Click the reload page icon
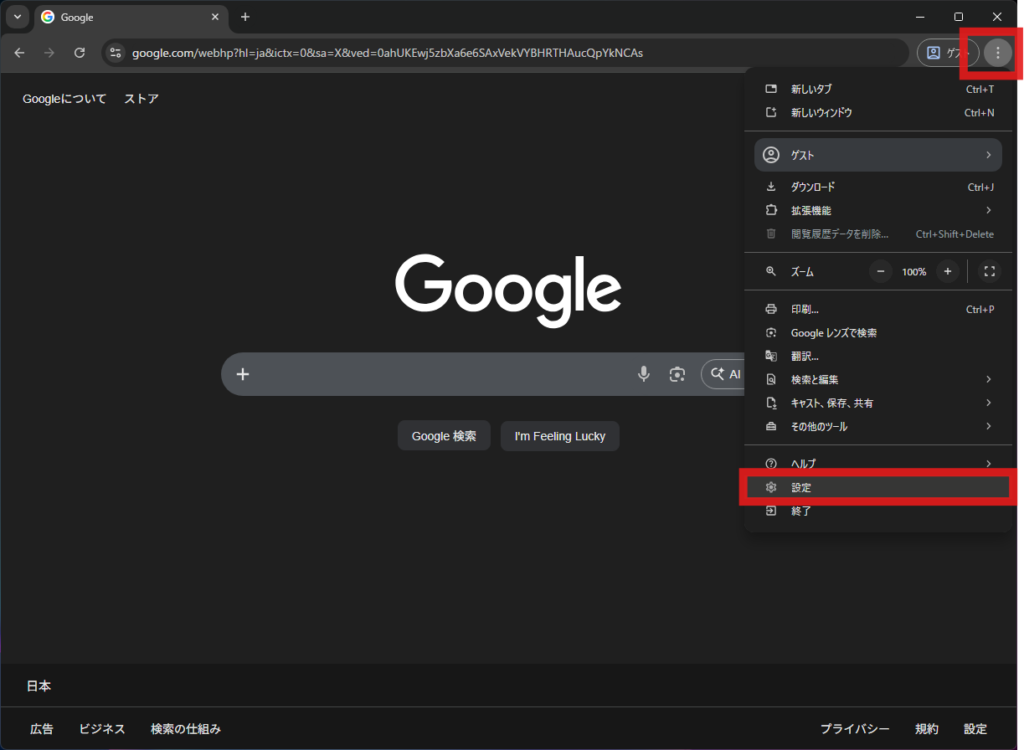Screen dimensions: 1024x750 pyautogui.click(x=80, y=53)
